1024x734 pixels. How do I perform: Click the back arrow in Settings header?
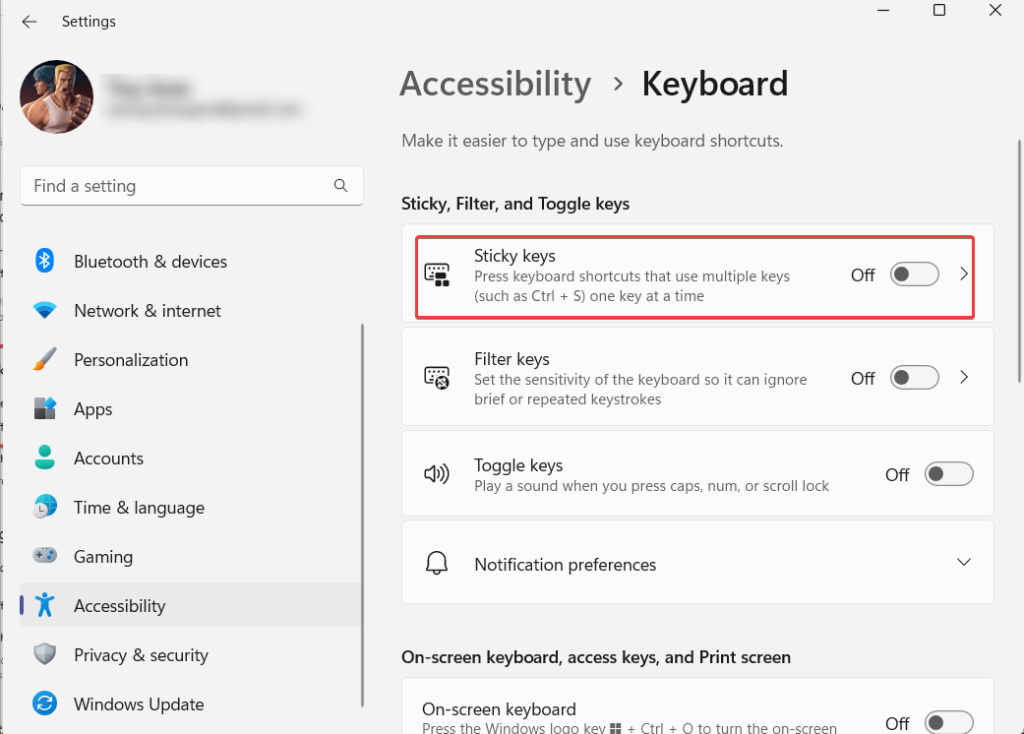29,21
